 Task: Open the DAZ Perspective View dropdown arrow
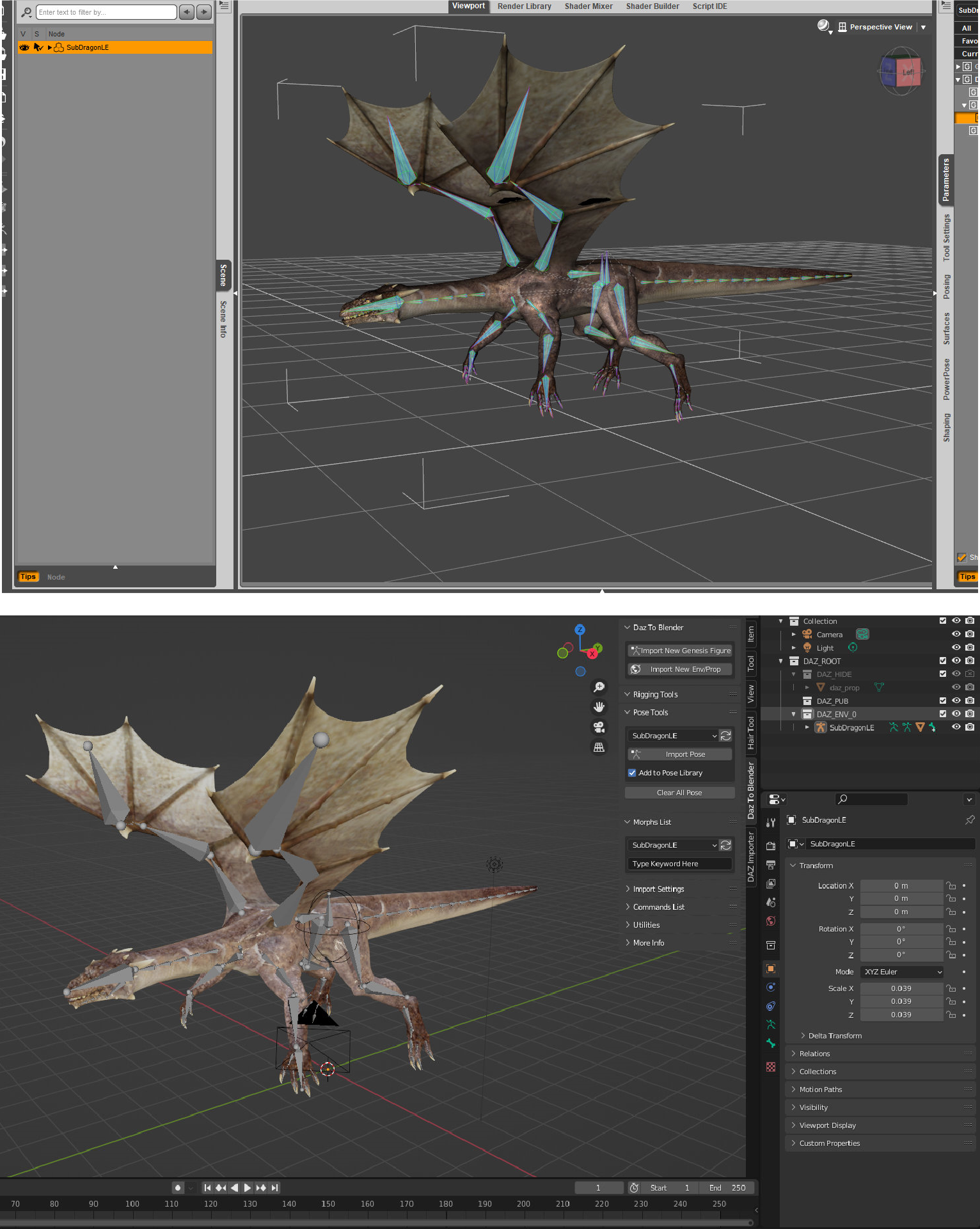pos(923,28)
